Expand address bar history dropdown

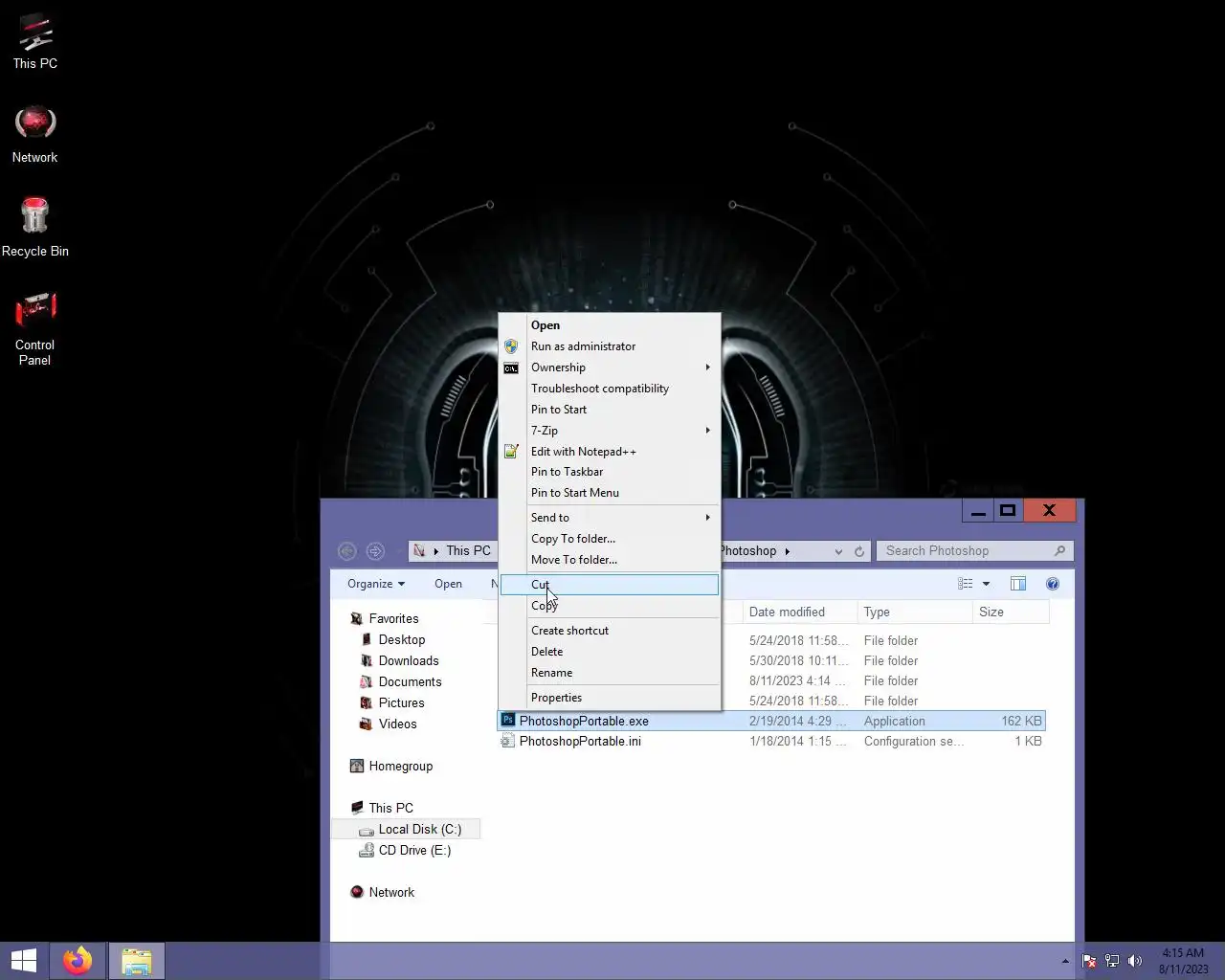coord(838,551)
